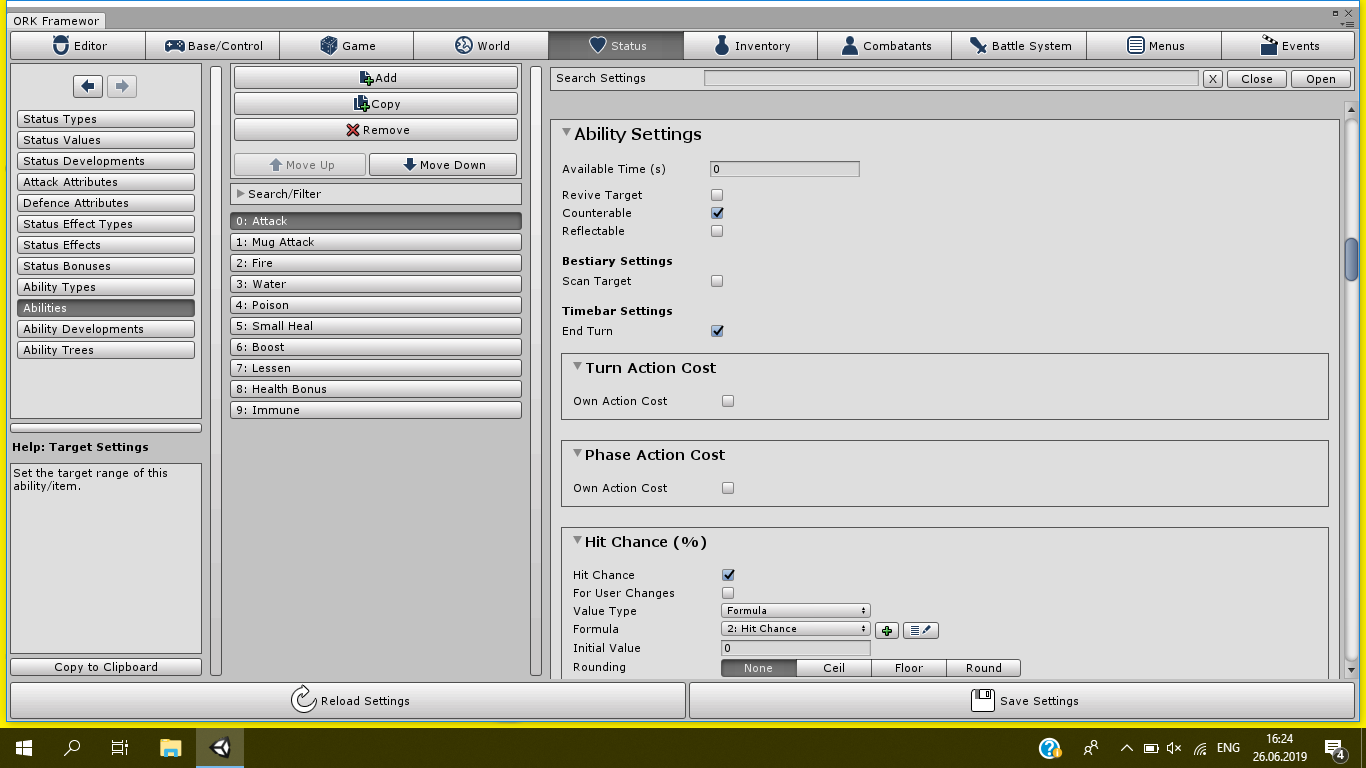Enable the Reflectable checkbox
The image size is (1366, 768).
716,231
